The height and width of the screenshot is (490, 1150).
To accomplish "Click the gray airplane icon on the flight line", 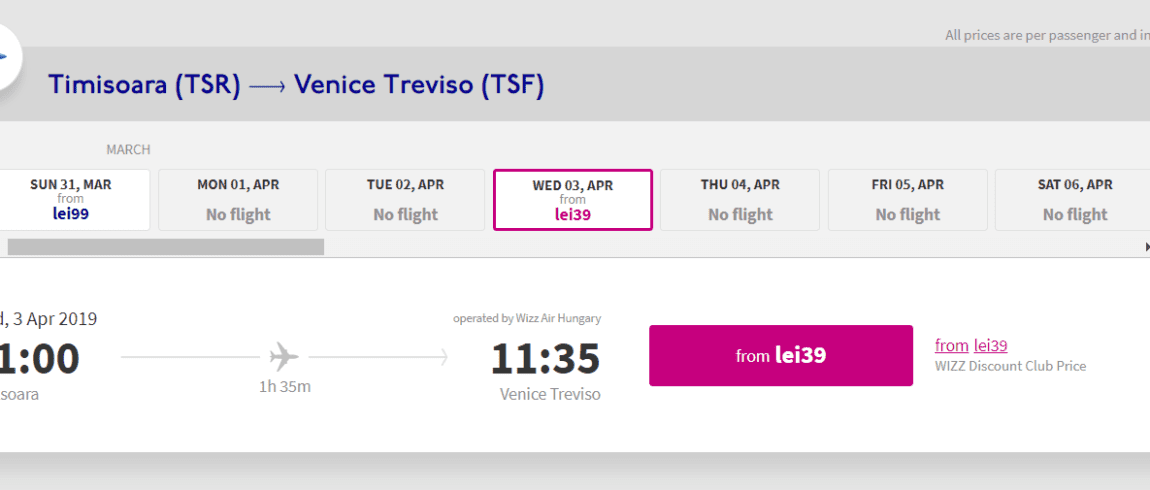I will [284, 357].
